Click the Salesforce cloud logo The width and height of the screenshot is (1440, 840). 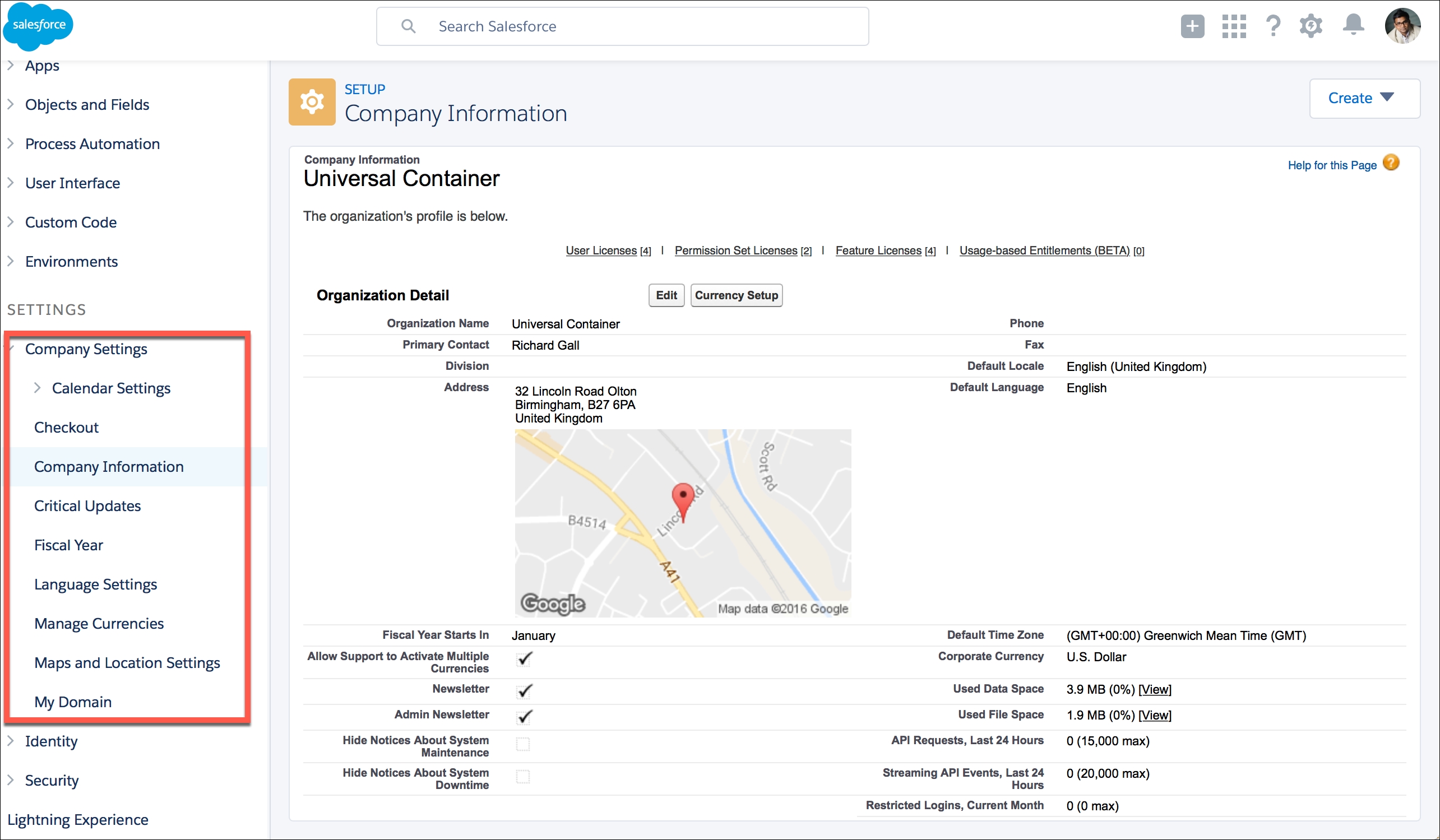pos(38,26)
